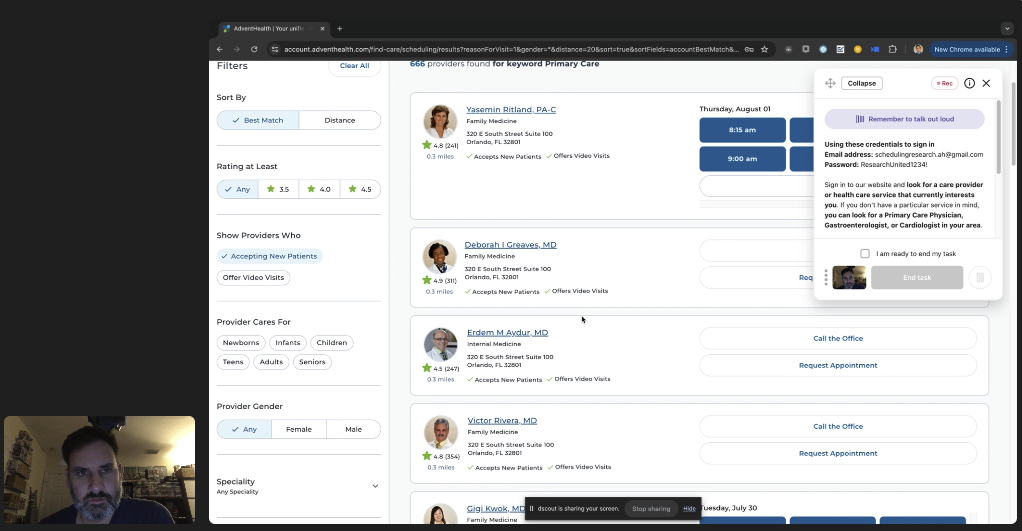The height and width of the screenshot is (531, 1022).
Task: Request Appointment with Erdem M Aydur
Action: [838, 366]
